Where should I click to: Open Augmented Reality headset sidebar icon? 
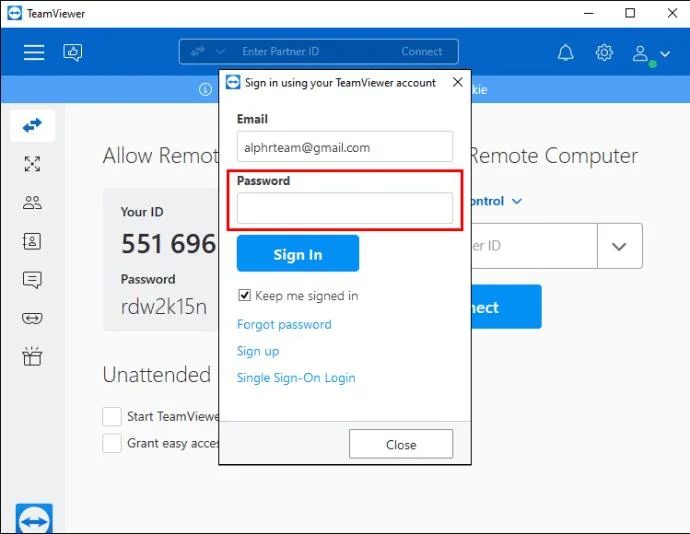(x=32, y=318)
